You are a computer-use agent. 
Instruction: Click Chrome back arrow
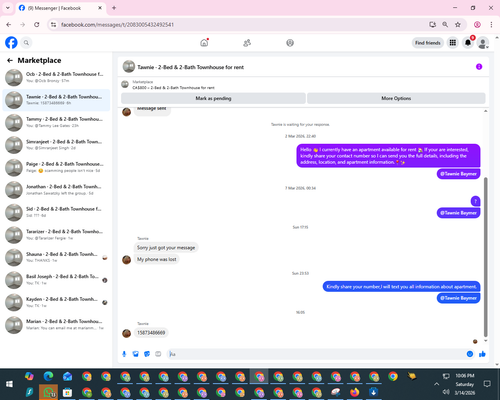[x=9, y=25]
